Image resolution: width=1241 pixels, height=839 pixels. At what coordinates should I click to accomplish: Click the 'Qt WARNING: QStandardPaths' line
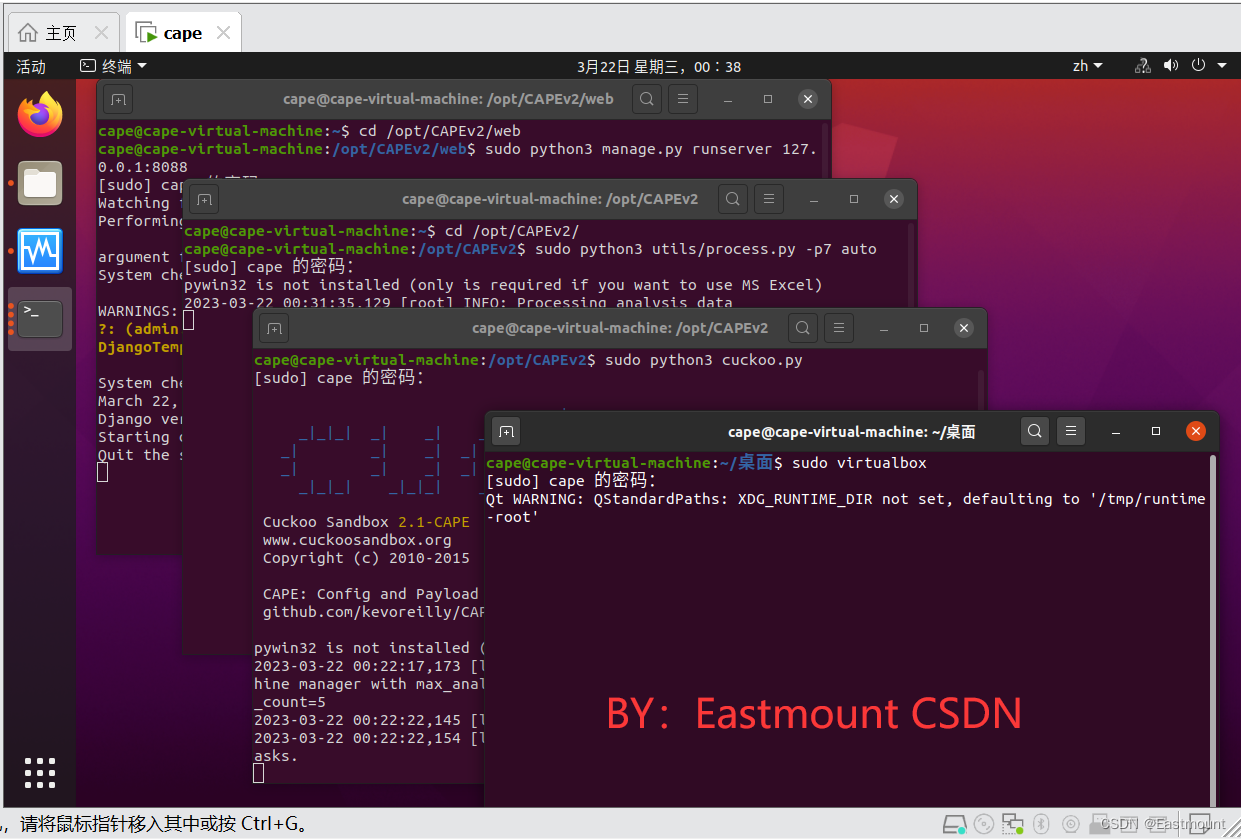coord(845,499)
